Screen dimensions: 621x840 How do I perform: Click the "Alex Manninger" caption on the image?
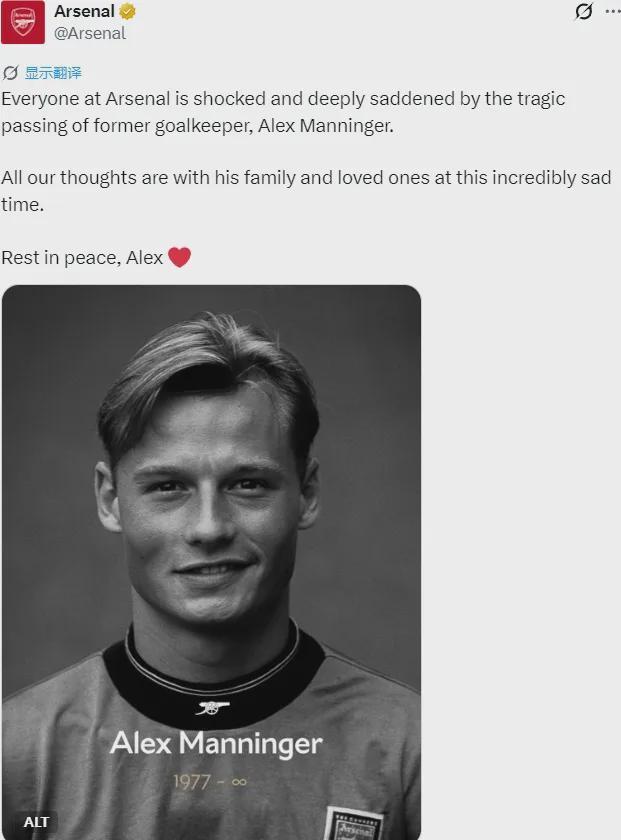(x=216, y=744)
